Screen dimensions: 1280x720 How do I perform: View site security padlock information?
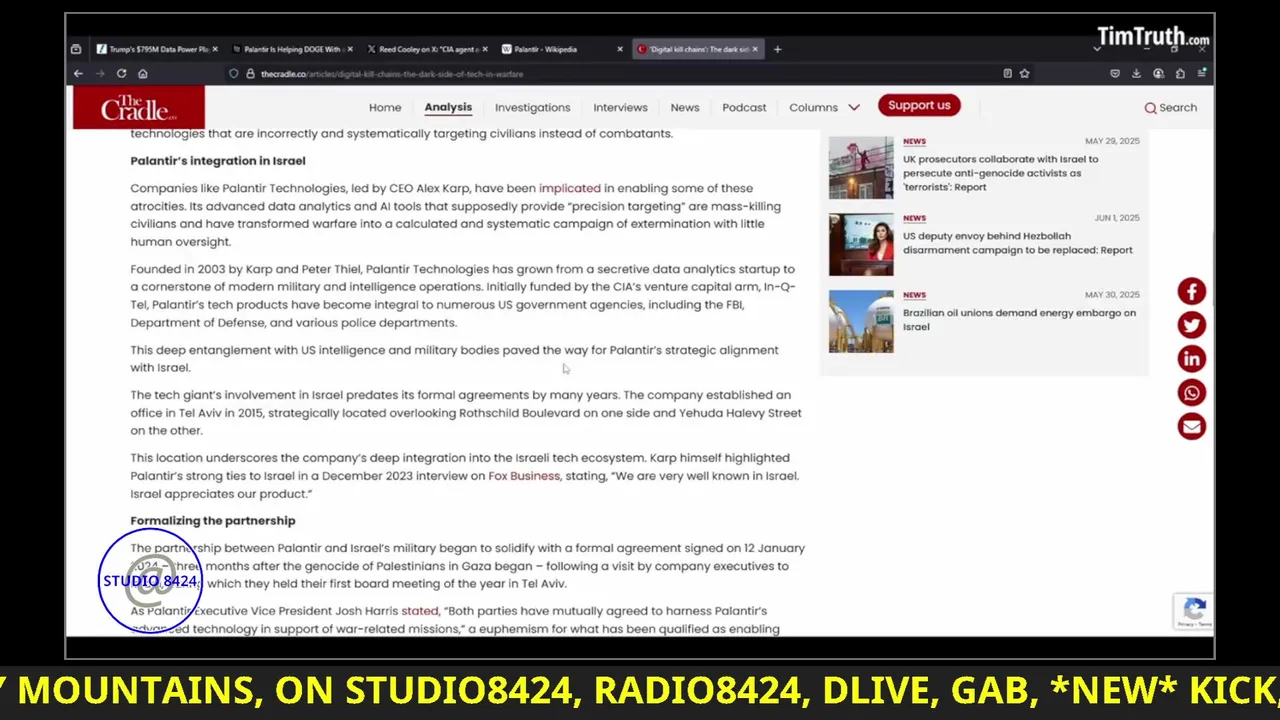point(250,73)
